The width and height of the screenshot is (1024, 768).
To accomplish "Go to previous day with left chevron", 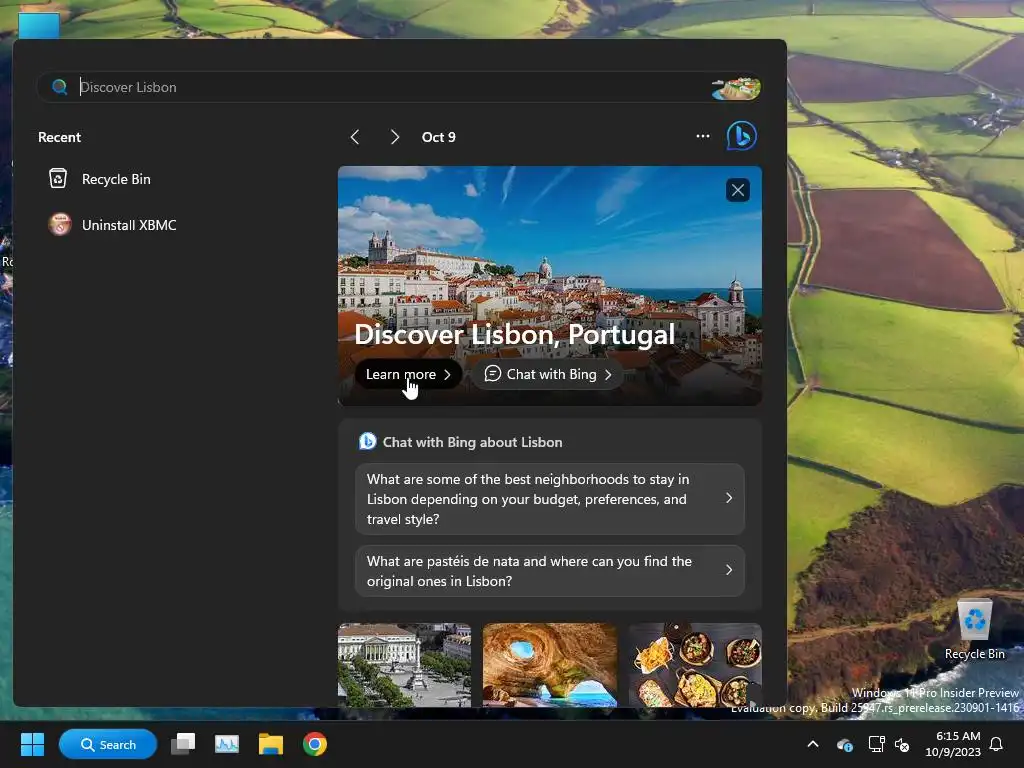I will (355, 137).
